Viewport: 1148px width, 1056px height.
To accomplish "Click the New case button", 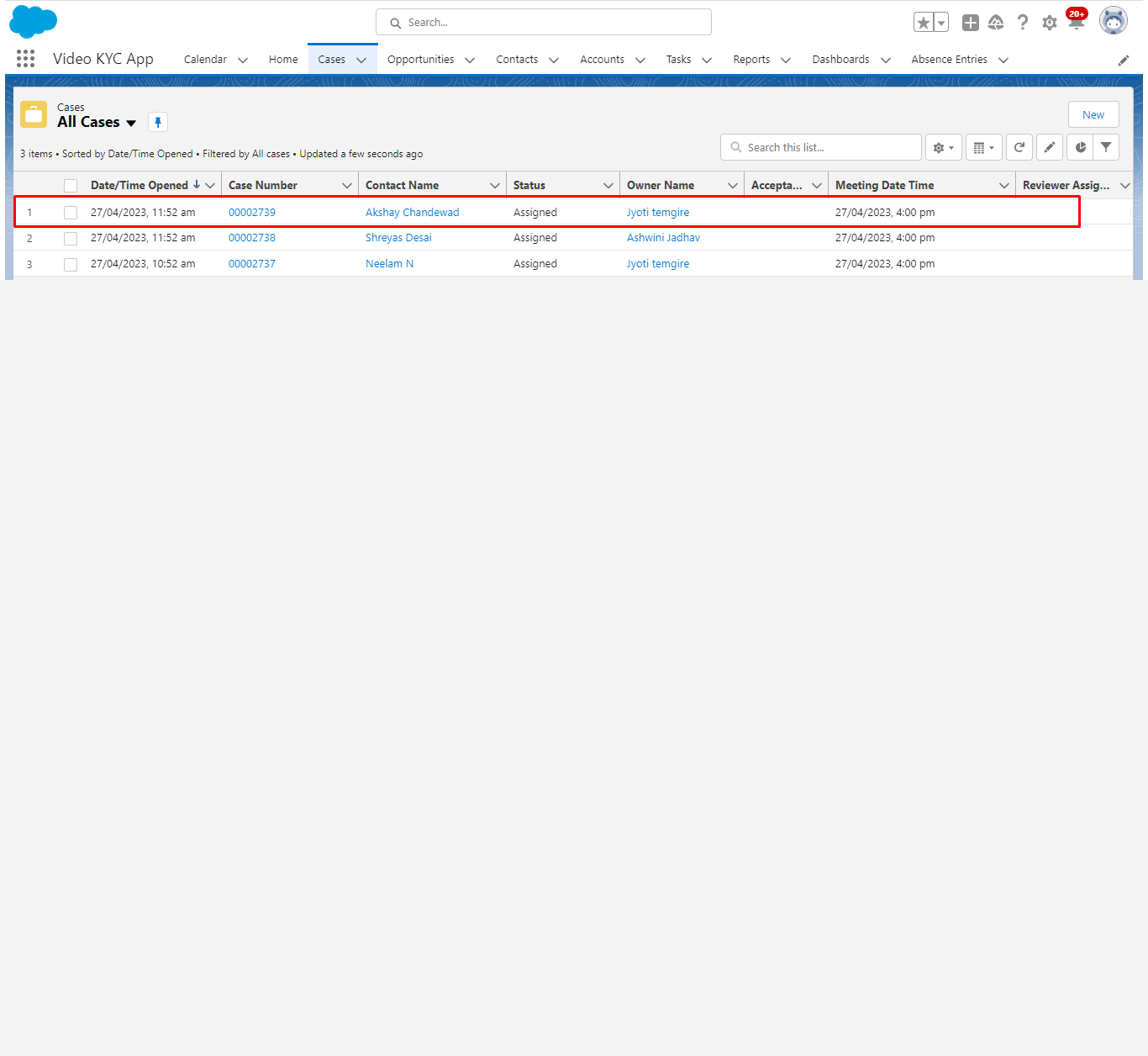I will [x=1093, y=114].
